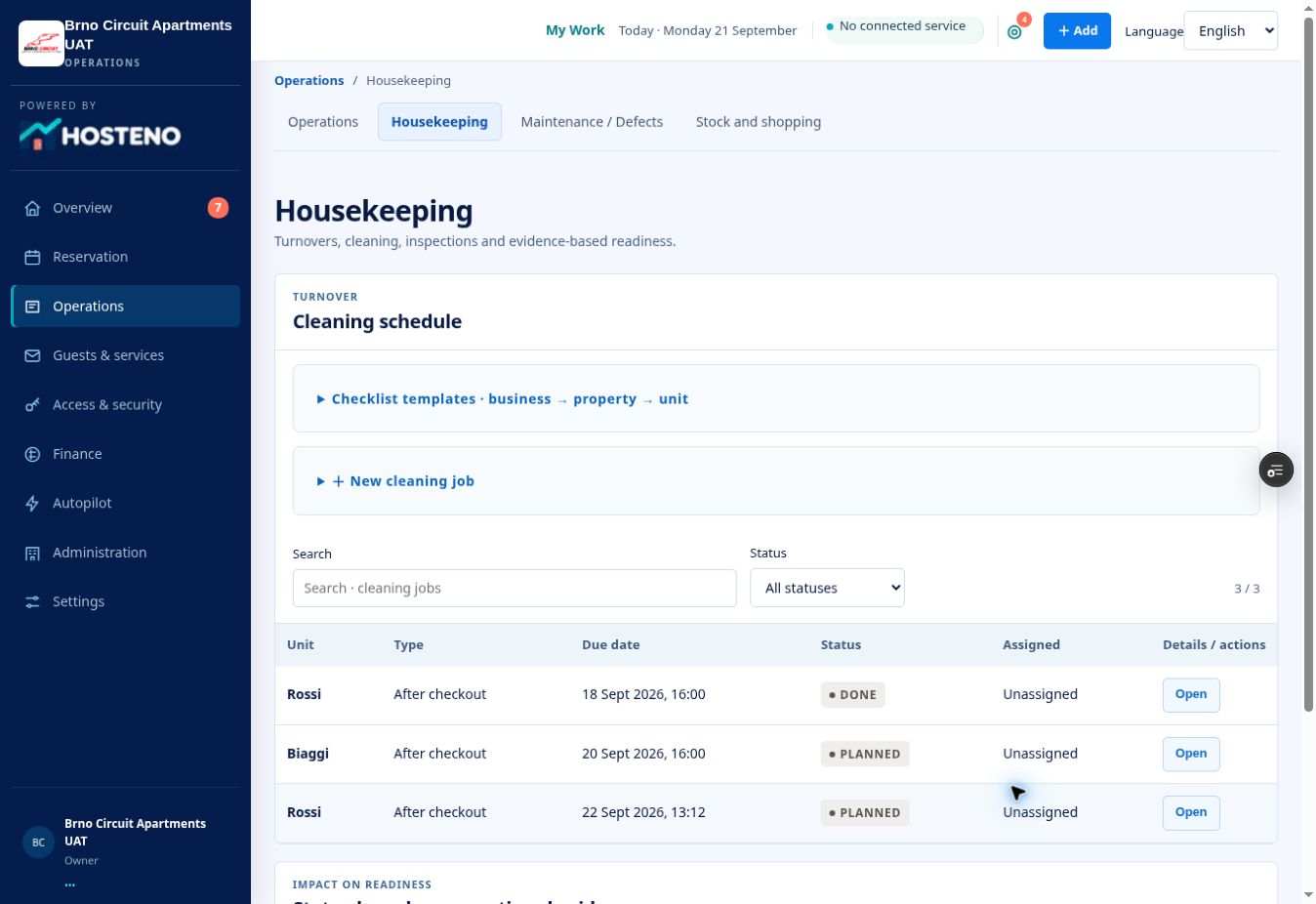Viewport: 1316px width, 904px height.
Task: Click the Due date column header
Action: pyautogui.click(x=611, y=644)
